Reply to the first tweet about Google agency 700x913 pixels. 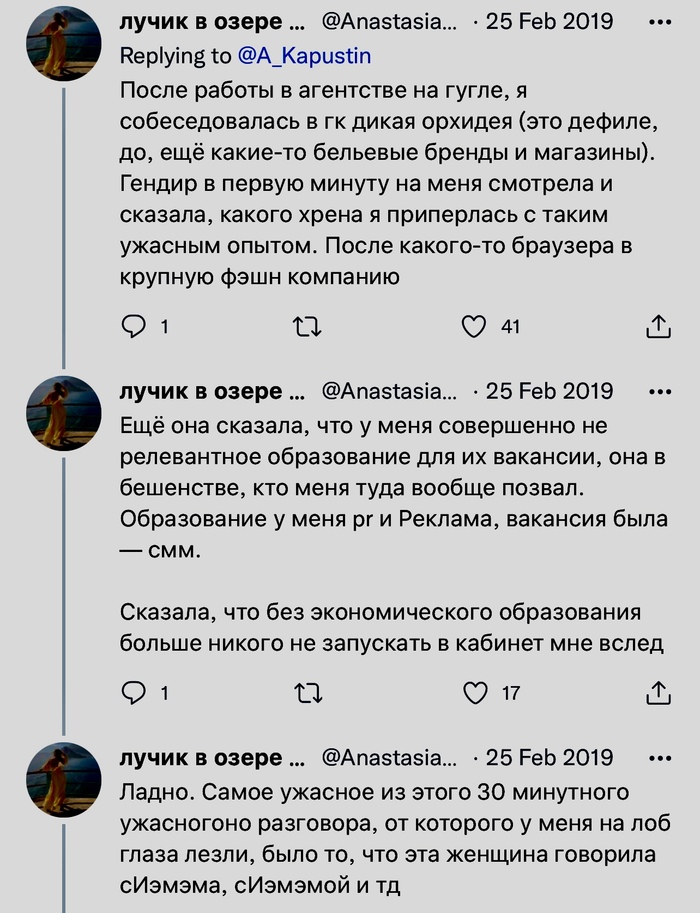click(x=133, y=326)
